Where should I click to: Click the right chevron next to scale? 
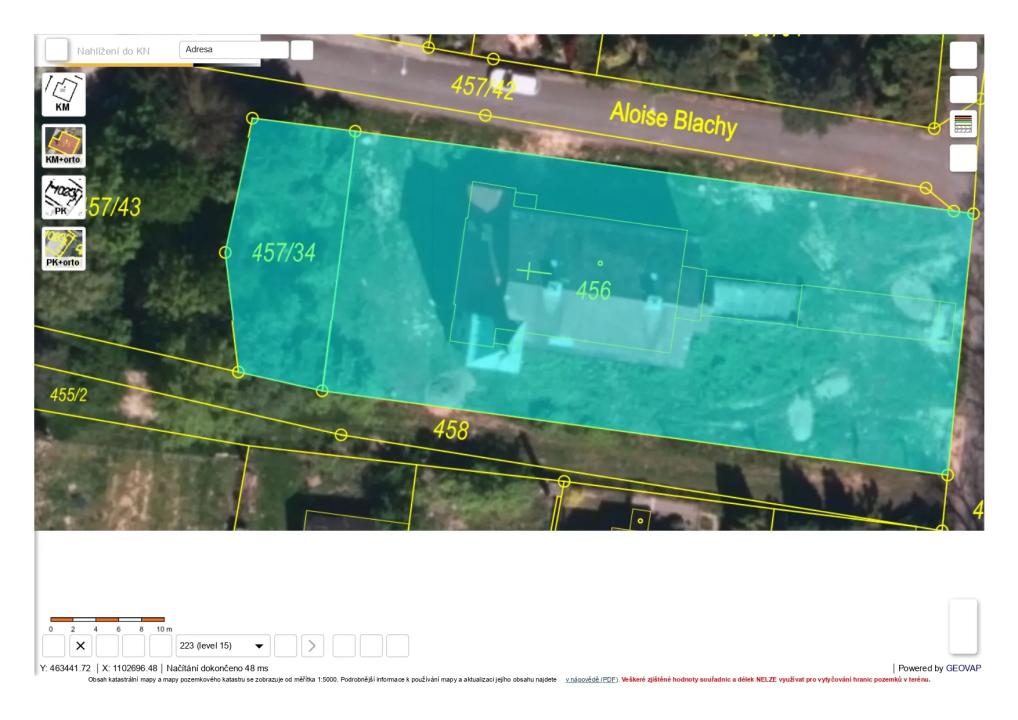pyautogui.click(x=312, y=646)
